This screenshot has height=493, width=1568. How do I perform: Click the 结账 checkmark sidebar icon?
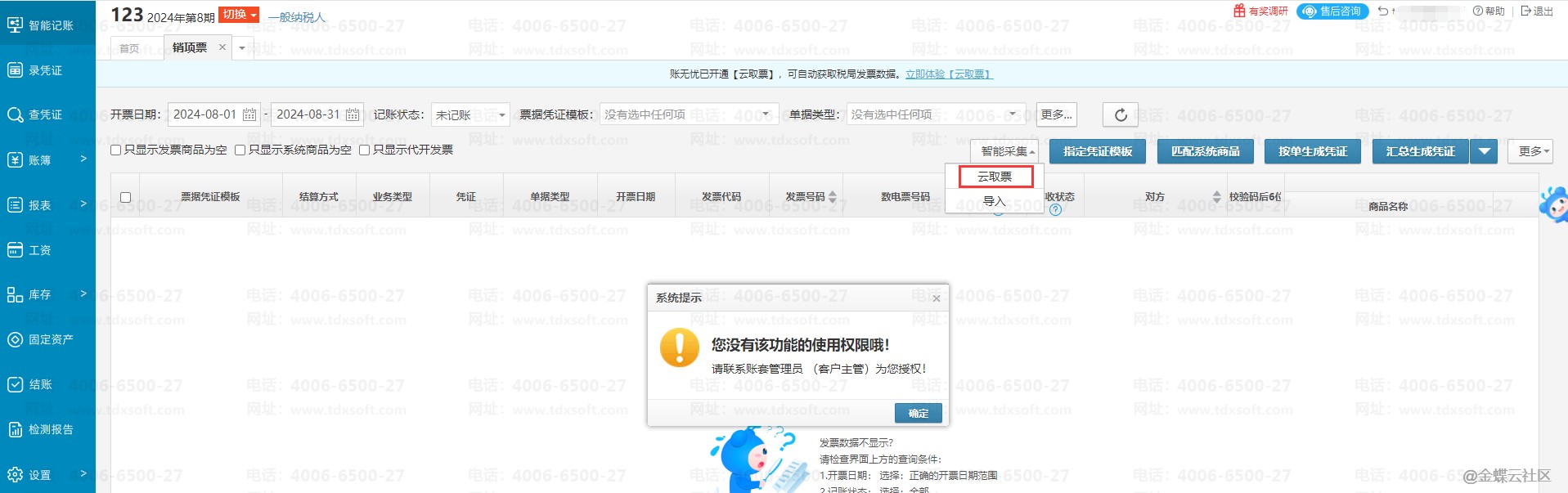[15, 384]
